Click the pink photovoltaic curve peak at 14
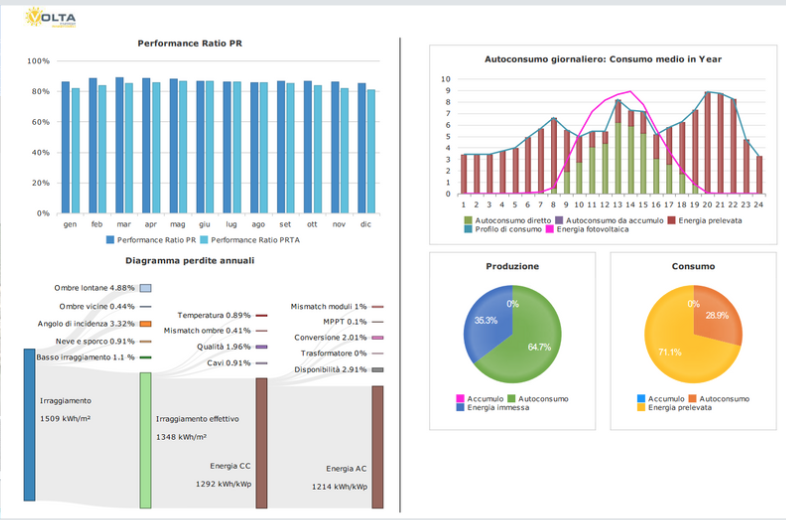Viewport: 786px width, 520px height. pos(630,91)
